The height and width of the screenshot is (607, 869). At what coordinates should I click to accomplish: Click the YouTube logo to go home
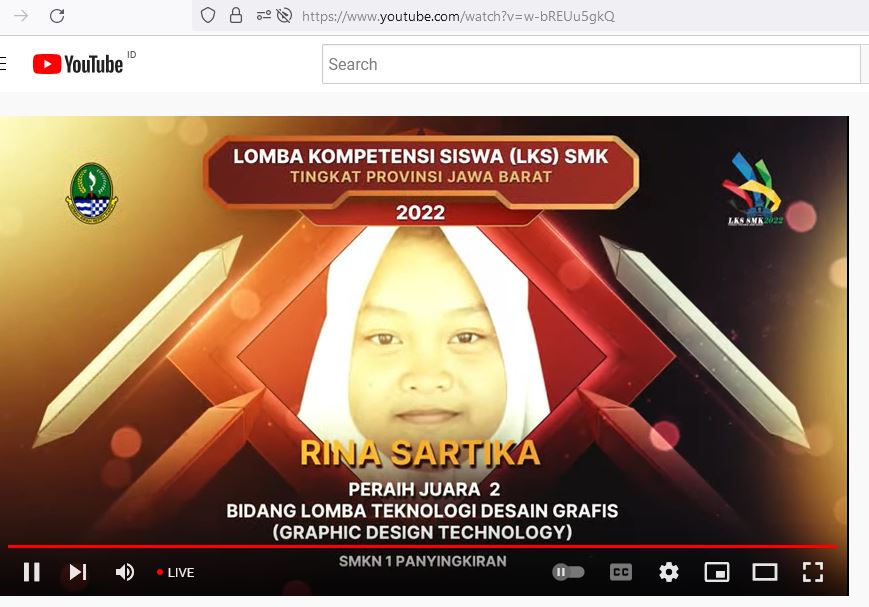(x=78, y=64)
